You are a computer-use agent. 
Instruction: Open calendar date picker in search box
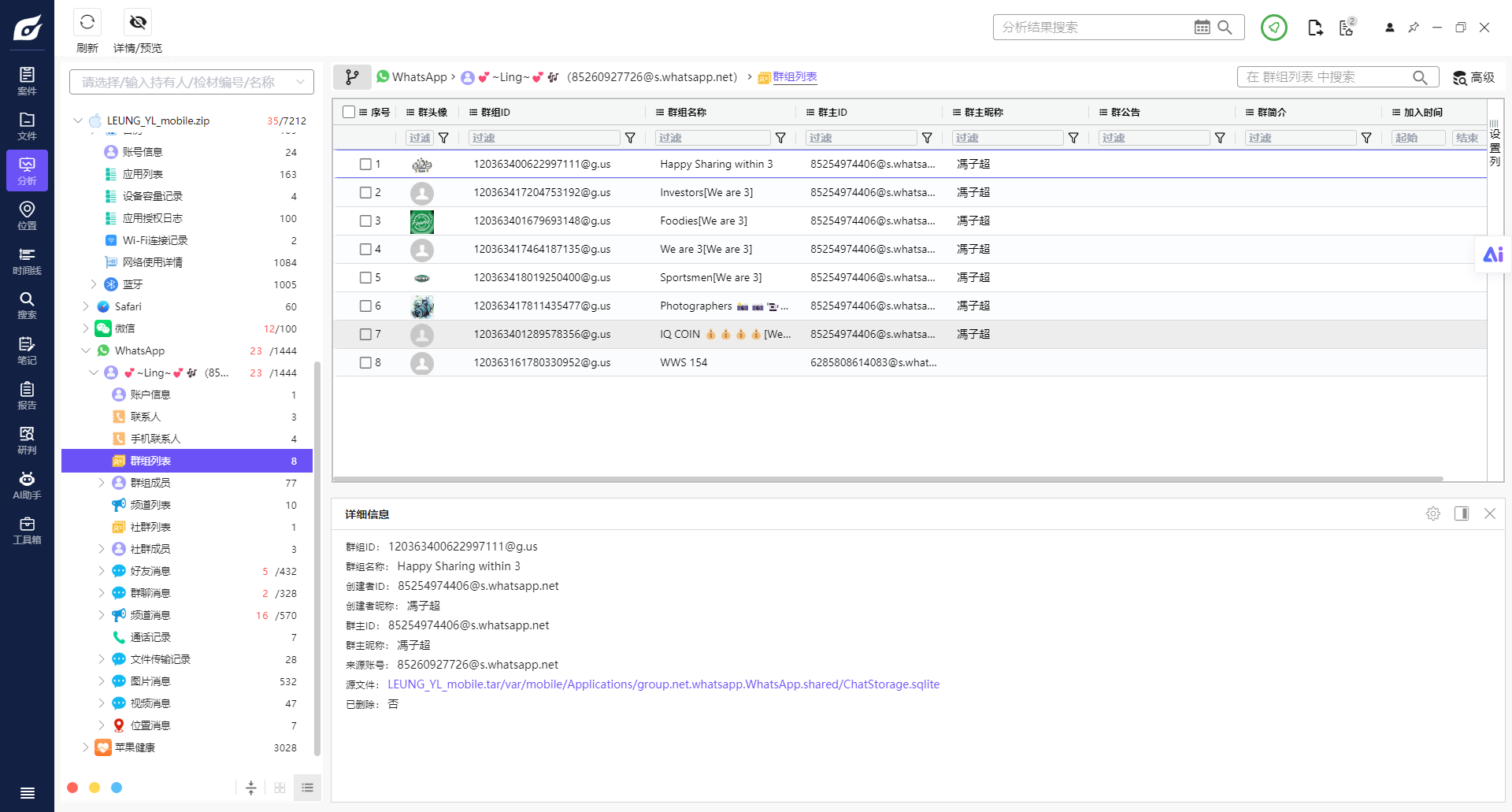click(x=1202, y=27)
